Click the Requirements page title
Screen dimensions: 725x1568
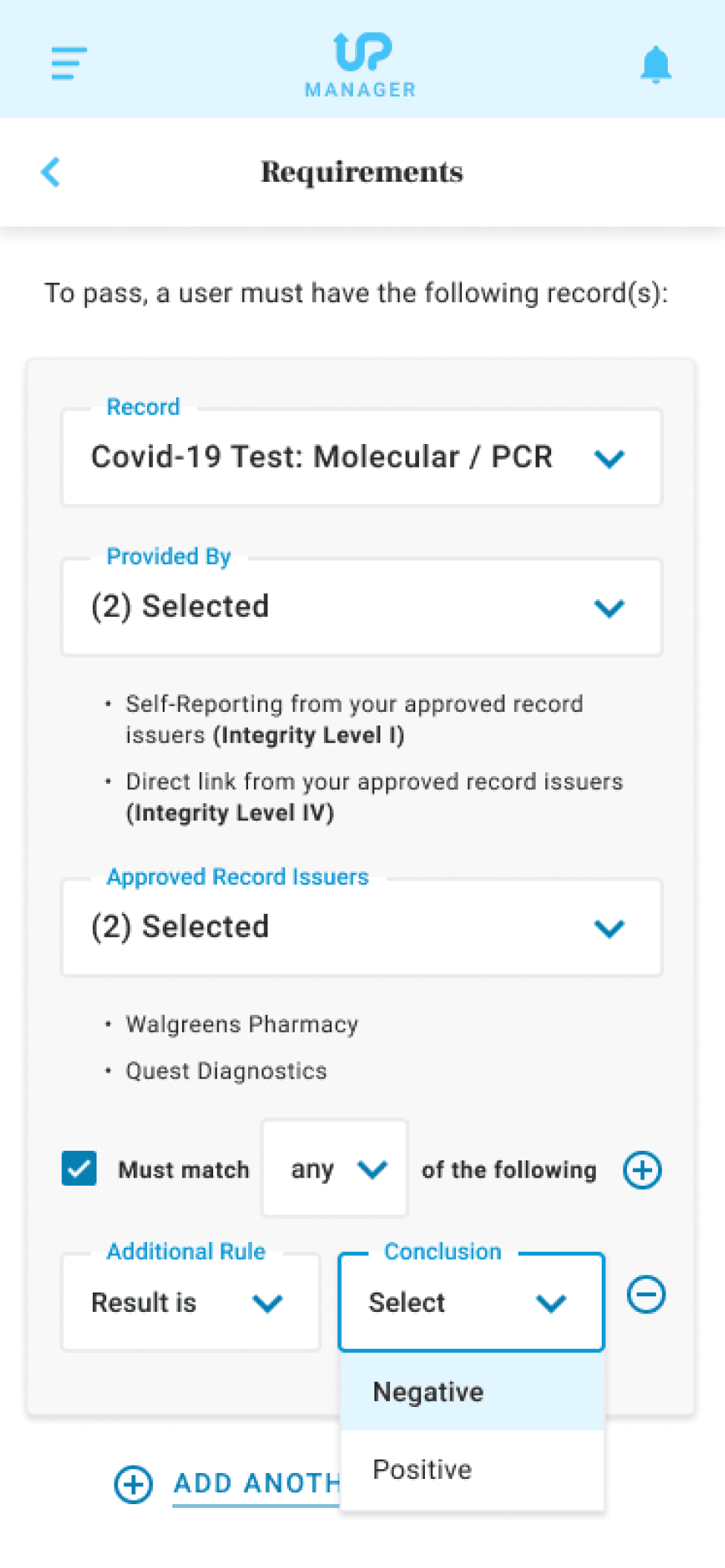(x=362, y=172)
